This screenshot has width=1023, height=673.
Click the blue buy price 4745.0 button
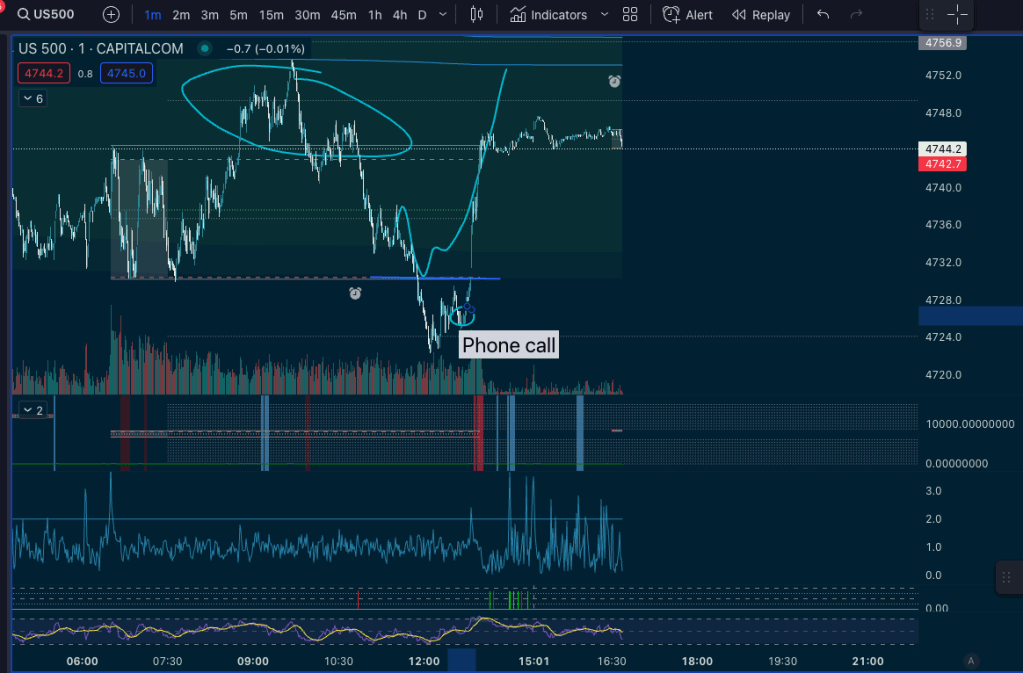(126, 73)
